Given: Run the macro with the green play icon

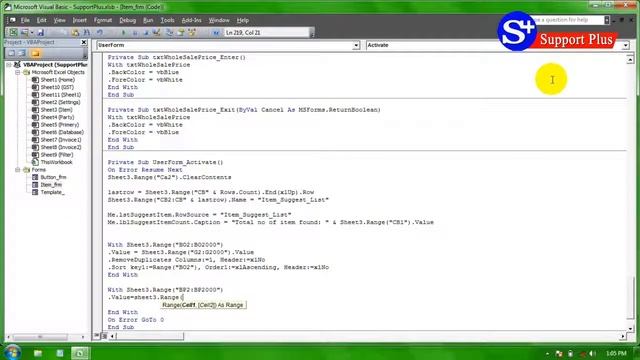Looking at the screenshot, I should pyautogui.click(x=123, y=33).
